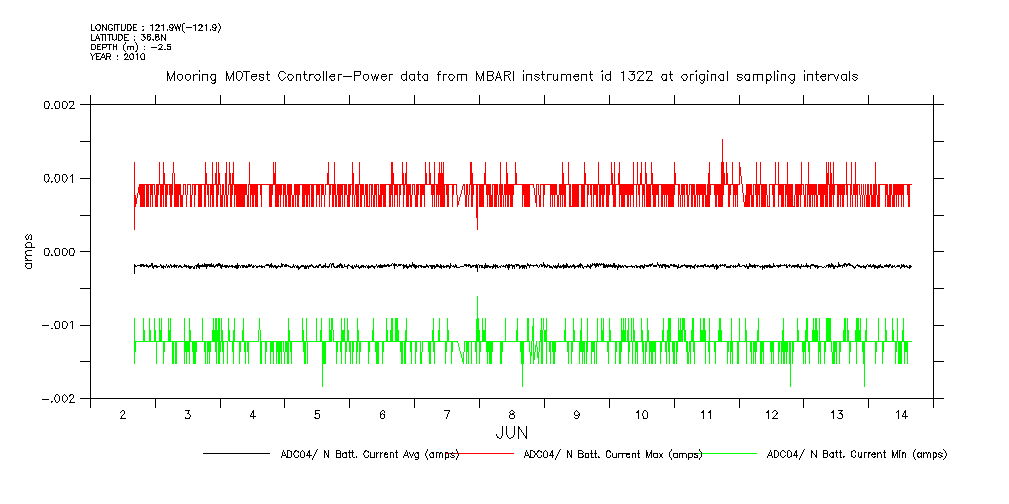Screen dimensions: 1009x504
Task: Click the 'amps' y-axis label
Action: coord(31,251)
